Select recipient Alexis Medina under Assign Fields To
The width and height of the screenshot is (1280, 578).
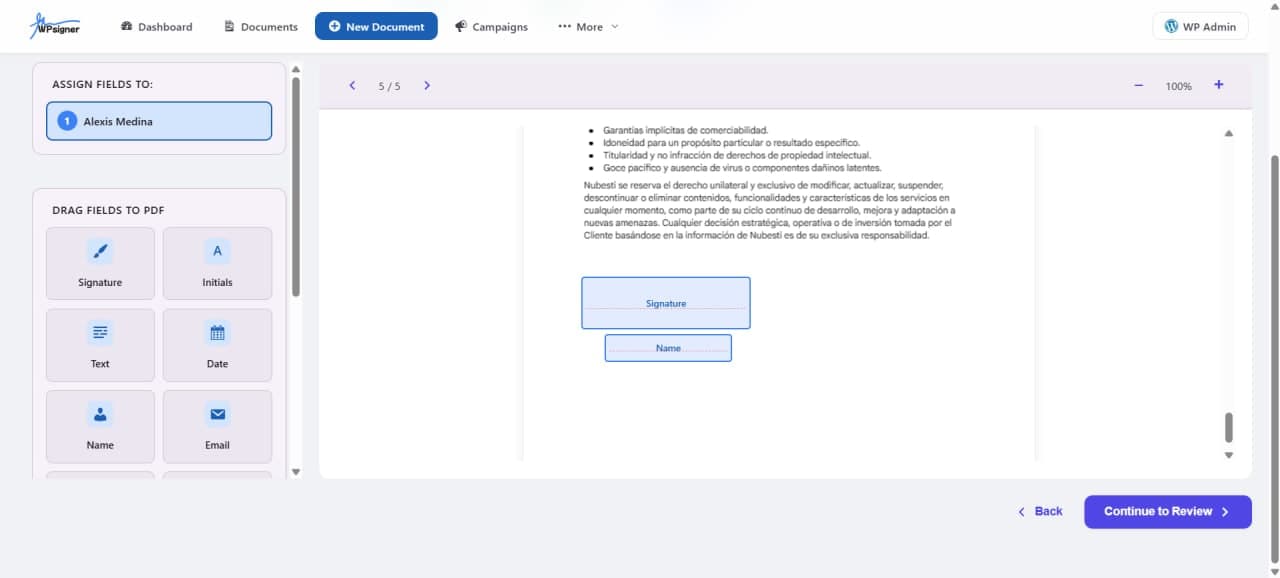click(x=158, y=120)
